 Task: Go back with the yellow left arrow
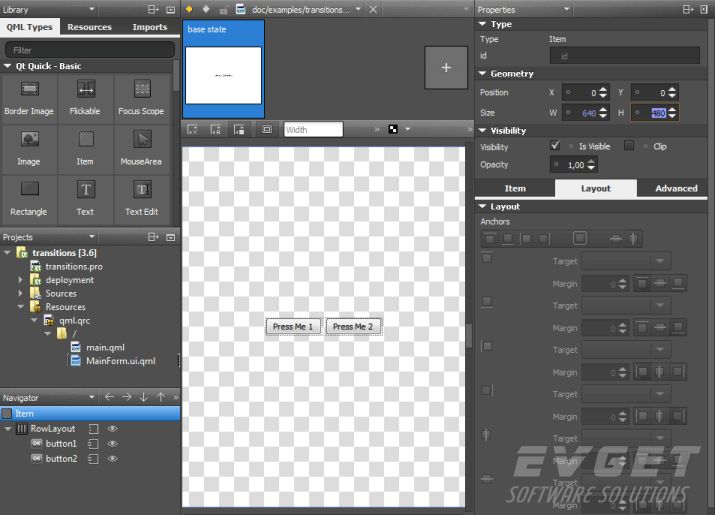[189, 9]
